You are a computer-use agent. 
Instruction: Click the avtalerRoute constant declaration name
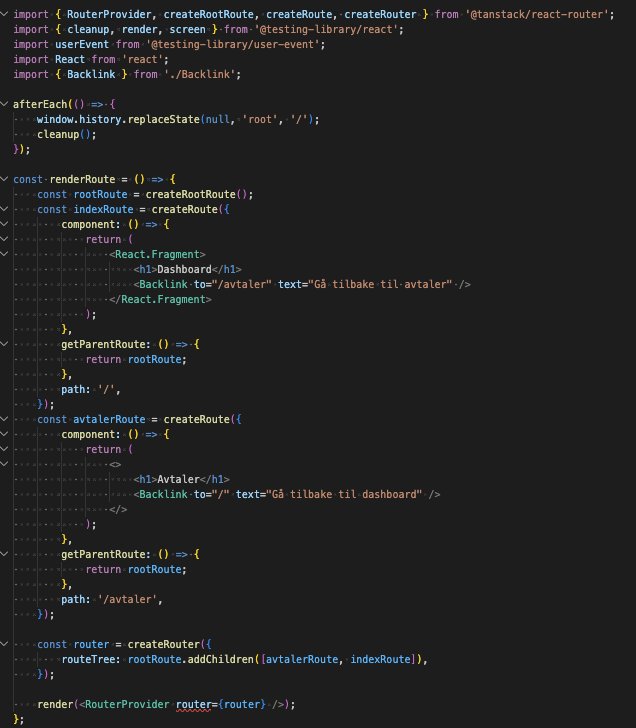tap(110, 419)
